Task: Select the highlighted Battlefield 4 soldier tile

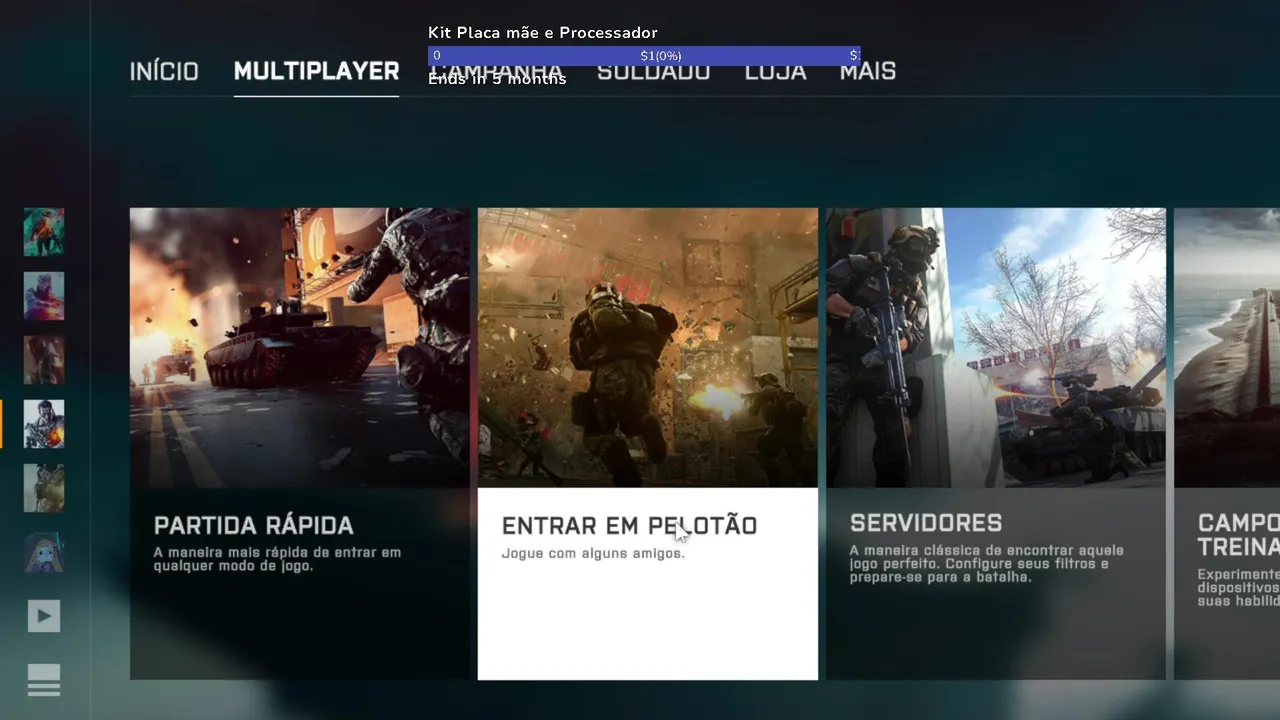Action: (44, 424)
